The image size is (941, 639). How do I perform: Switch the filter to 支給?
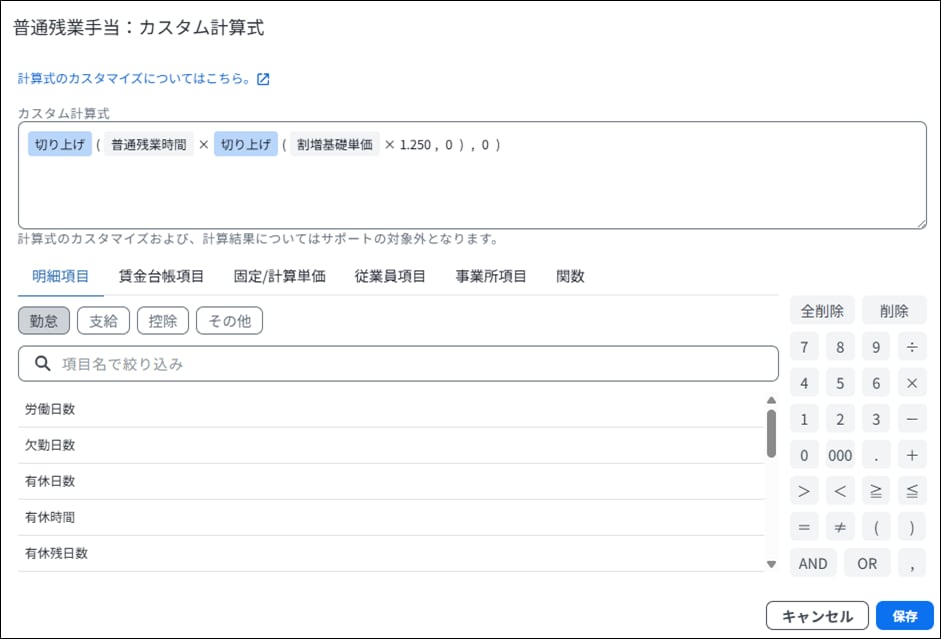tap(103, 321)
